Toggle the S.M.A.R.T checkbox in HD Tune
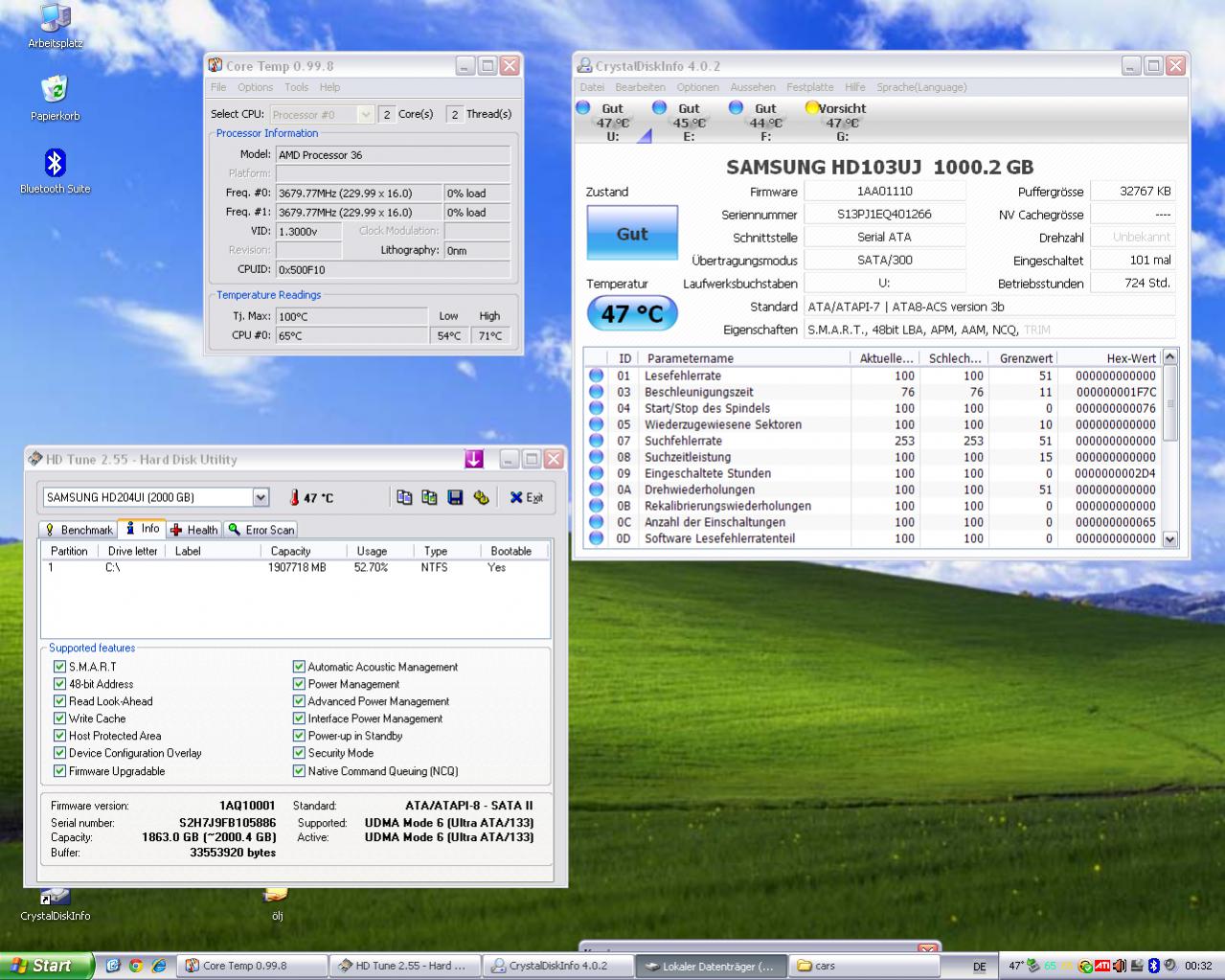The image size is (1225, 980). pos(59,667)
